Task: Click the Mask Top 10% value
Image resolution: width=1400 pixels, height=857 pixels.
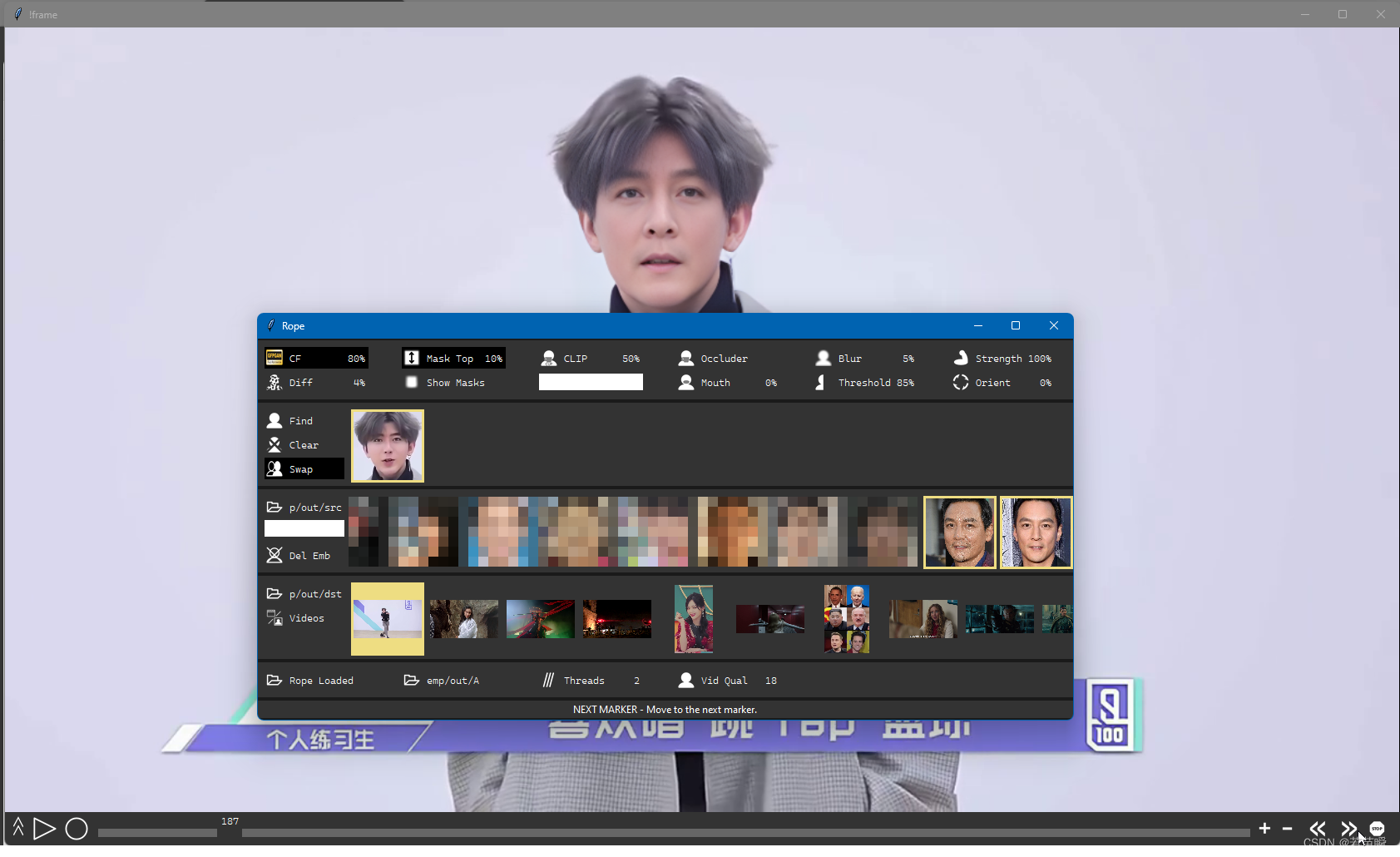Action: click(x=493, y=359)
